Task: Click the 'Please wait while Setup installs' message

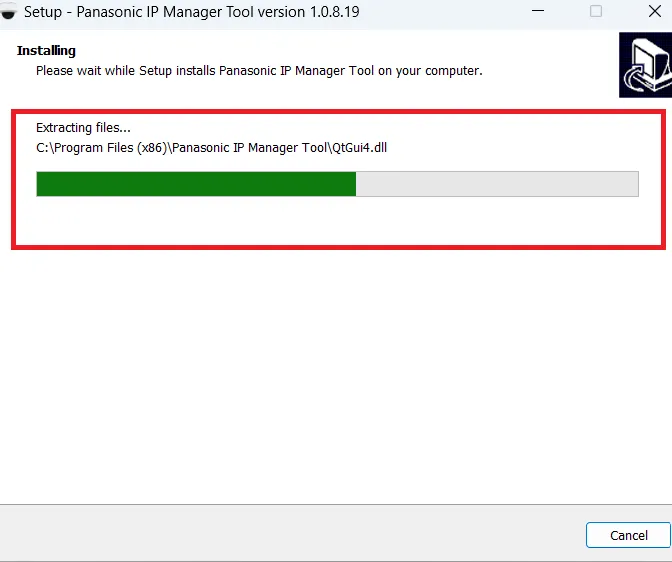Action: click(x=259, y=71)
